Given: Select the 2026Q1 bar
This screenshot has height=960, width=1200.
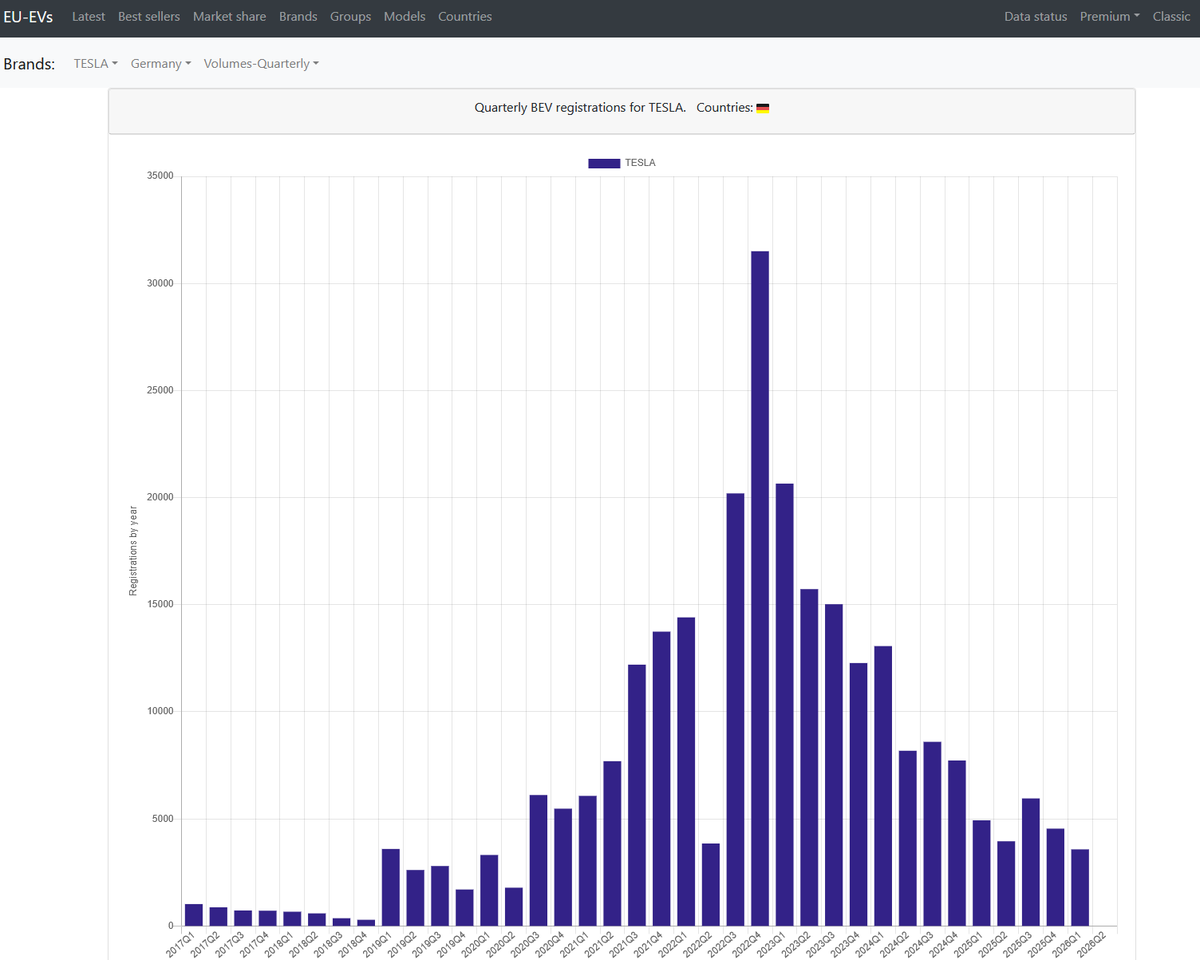Looking at the screenshot, I should pyautogui.click(x=1080, y=888).
